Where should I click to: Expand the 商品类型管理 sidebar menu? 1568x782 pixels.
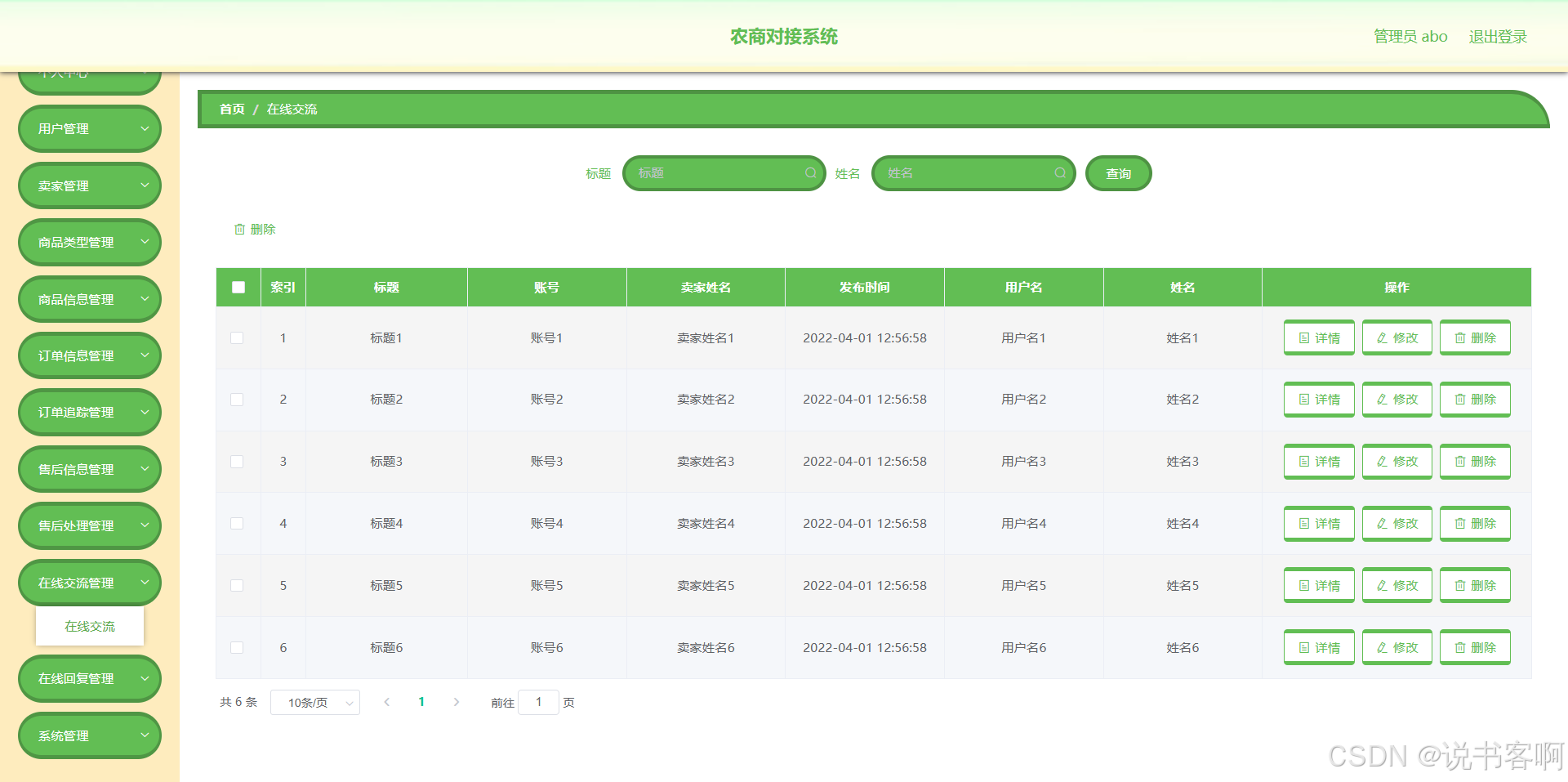pos(90,242)
